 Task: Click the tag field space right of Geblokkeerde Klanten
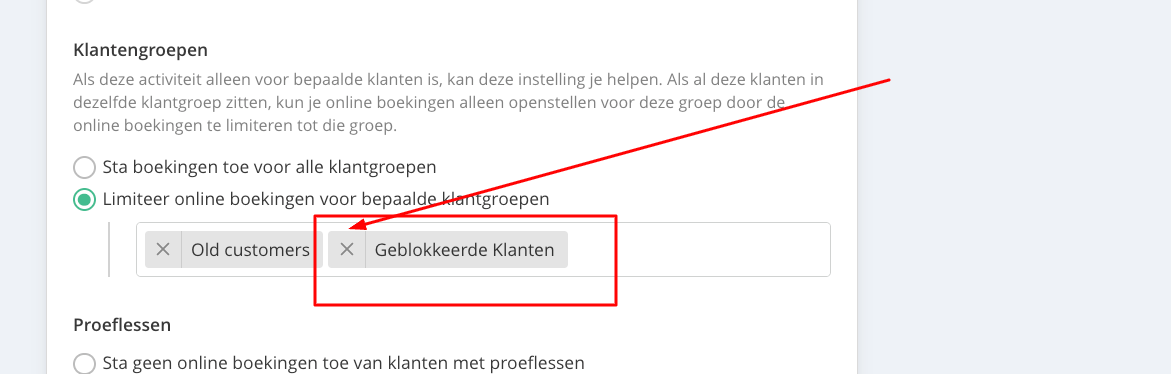(x=698, y=249)
